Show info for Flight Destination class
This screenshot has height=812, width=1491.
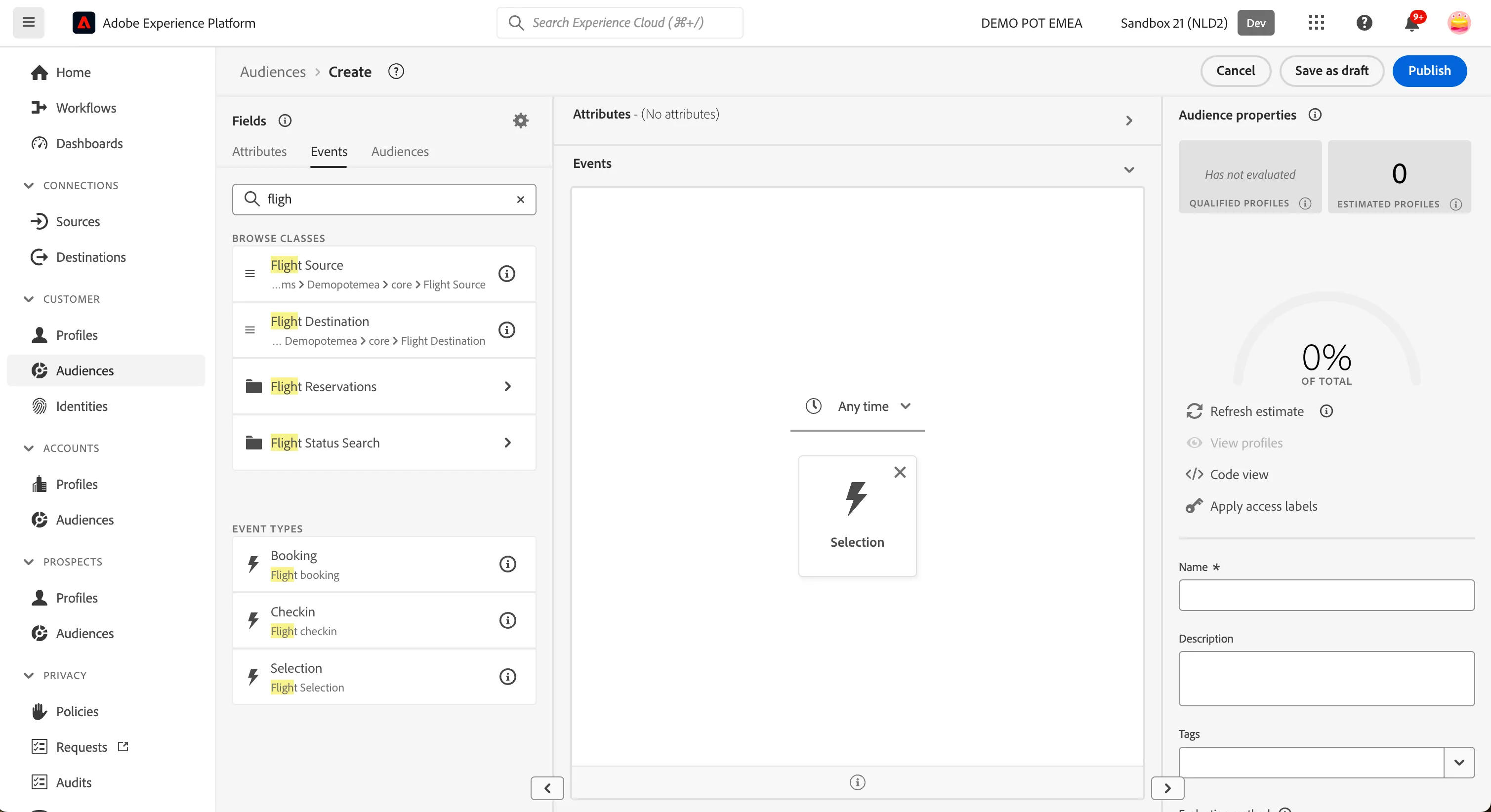[x=506, y=330]
